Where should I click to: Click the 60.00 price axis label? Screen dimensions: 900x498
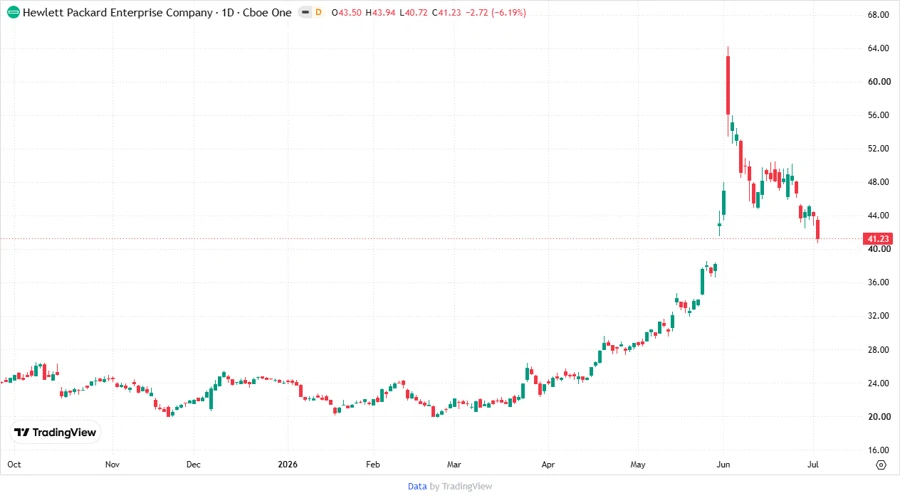tap(879, 81)
